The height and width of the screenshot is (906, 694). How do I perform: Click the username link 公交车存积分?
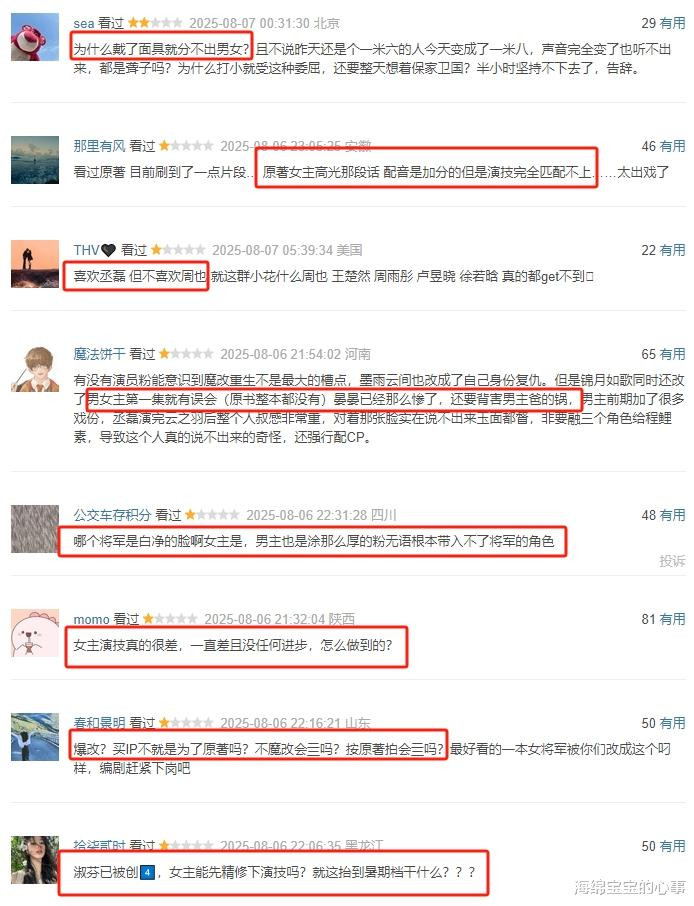pos(112,515)
